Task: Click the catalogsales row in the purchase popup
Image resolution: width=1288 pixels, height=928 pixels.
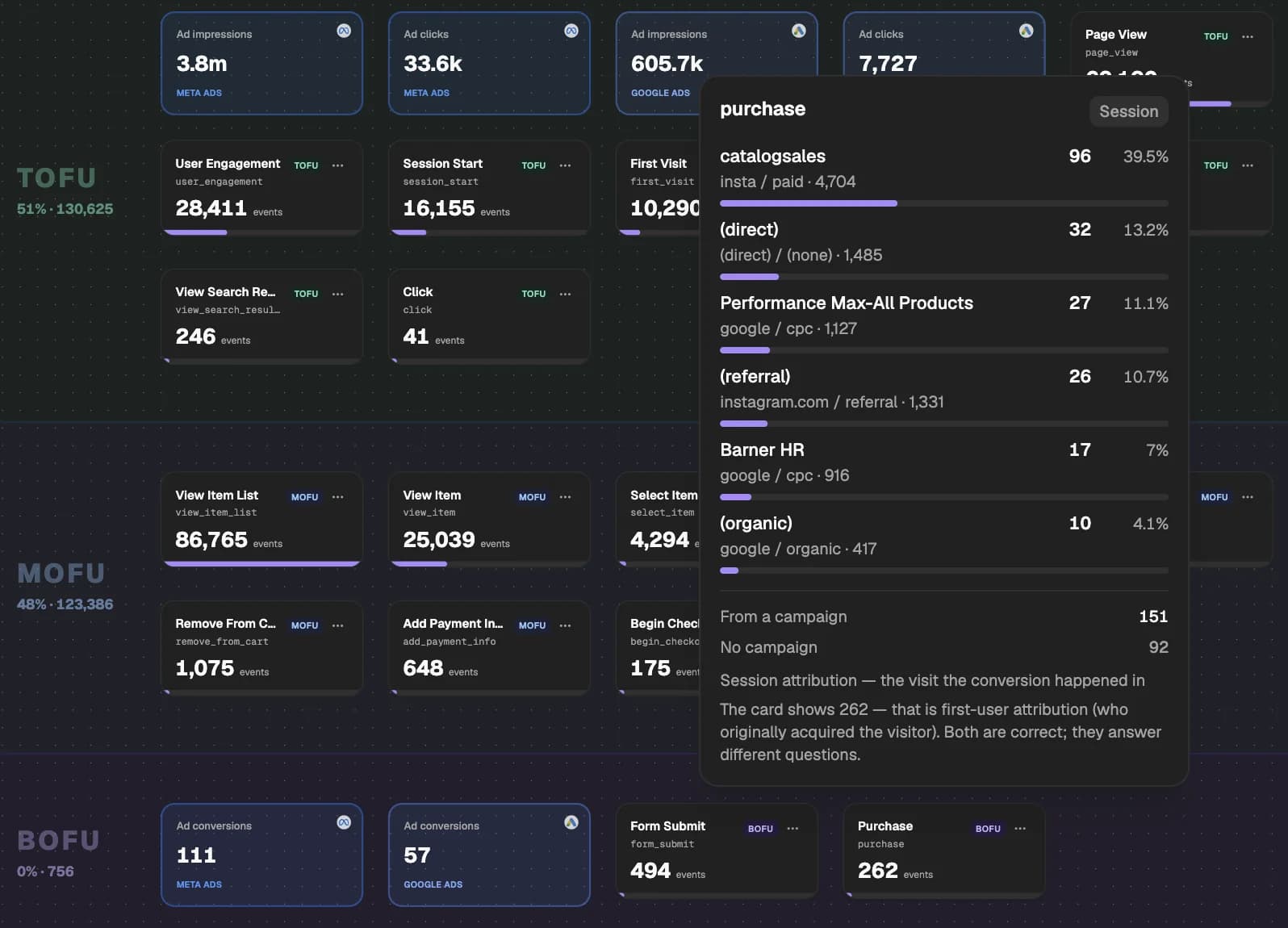Action: [x=944, y=176]
